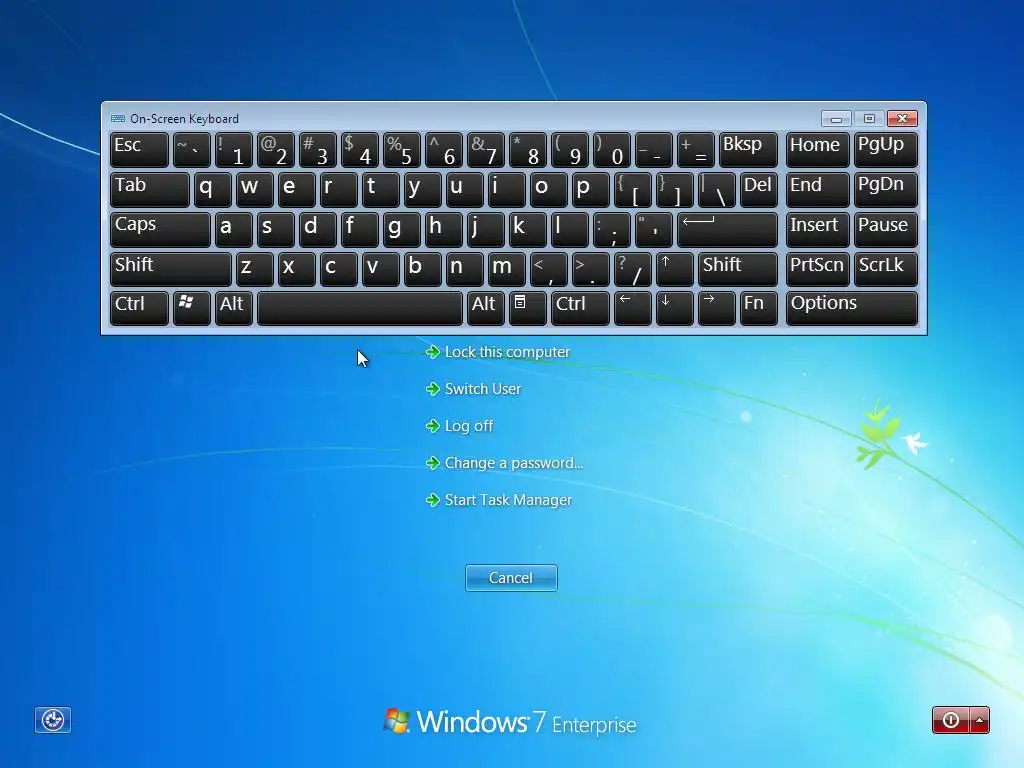Toggle the right Ctrl key

pos(580,308)
